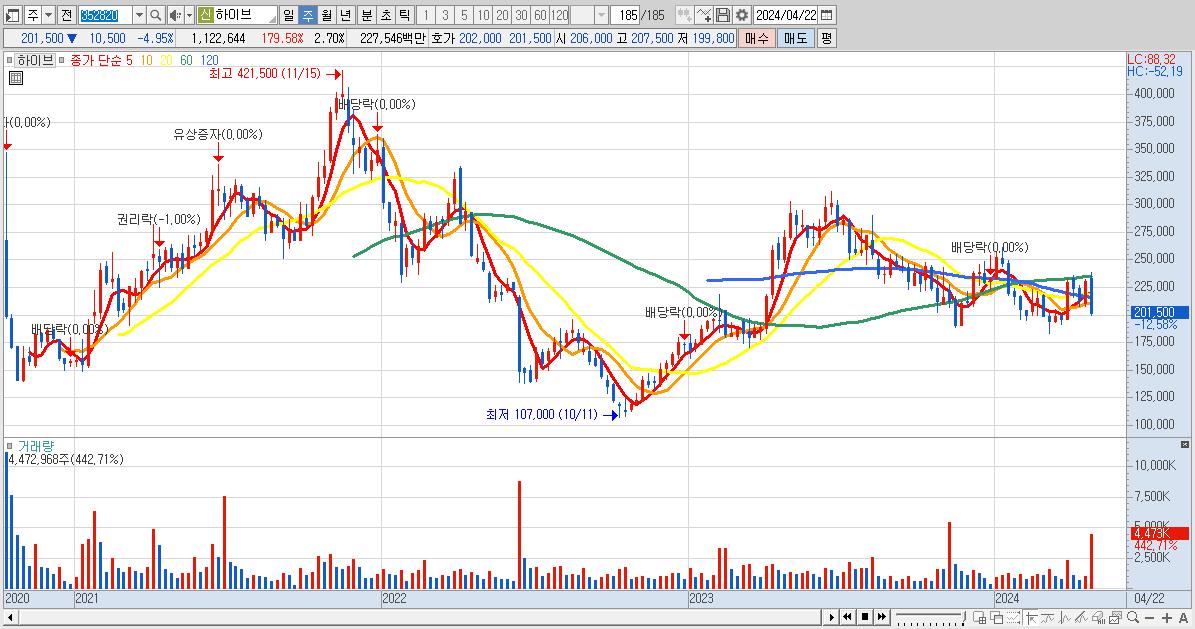Choose interval 1 button

point(426,14)
